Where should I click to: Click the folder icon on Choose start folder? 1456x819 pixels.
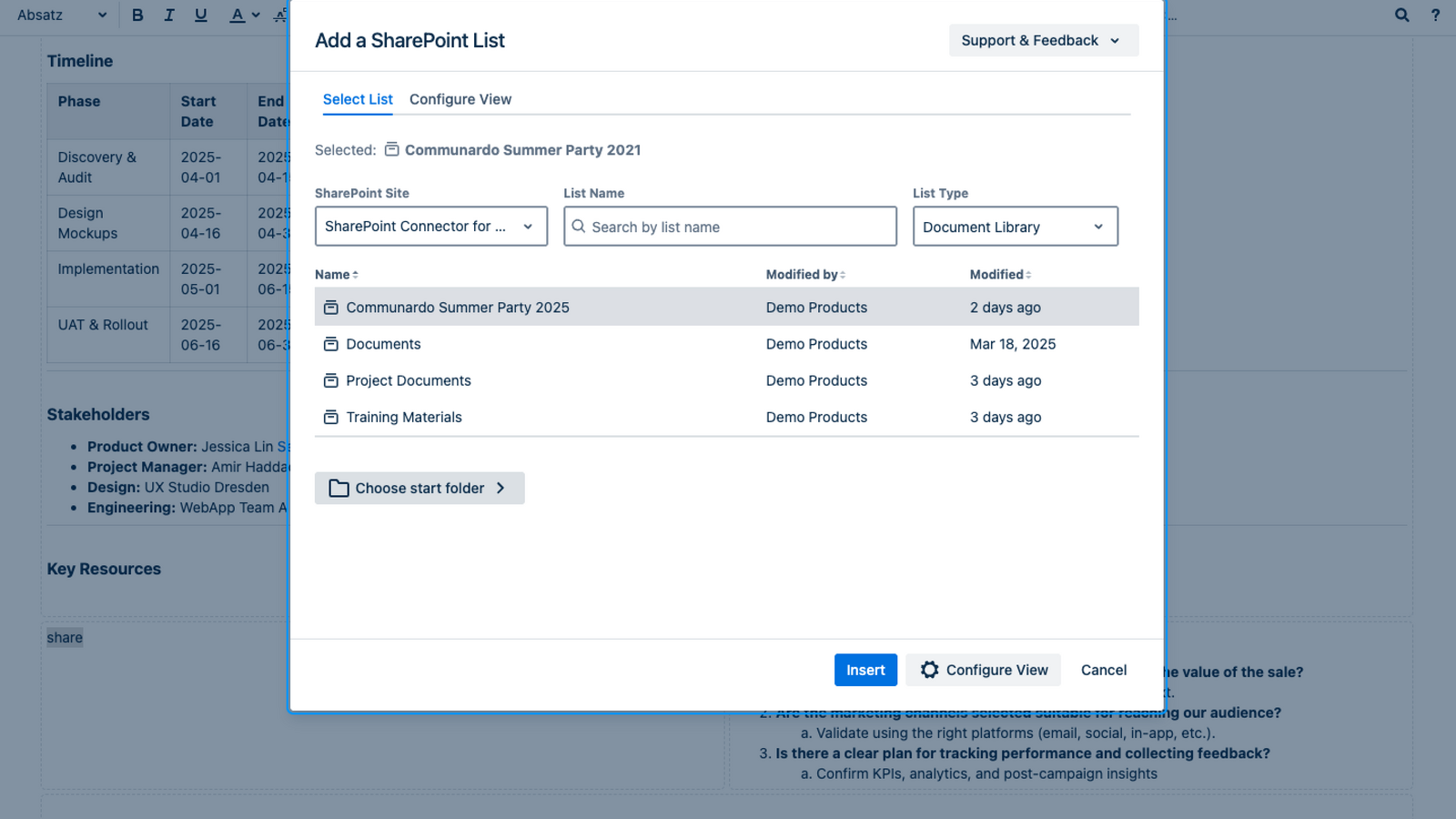click(339, 488)
